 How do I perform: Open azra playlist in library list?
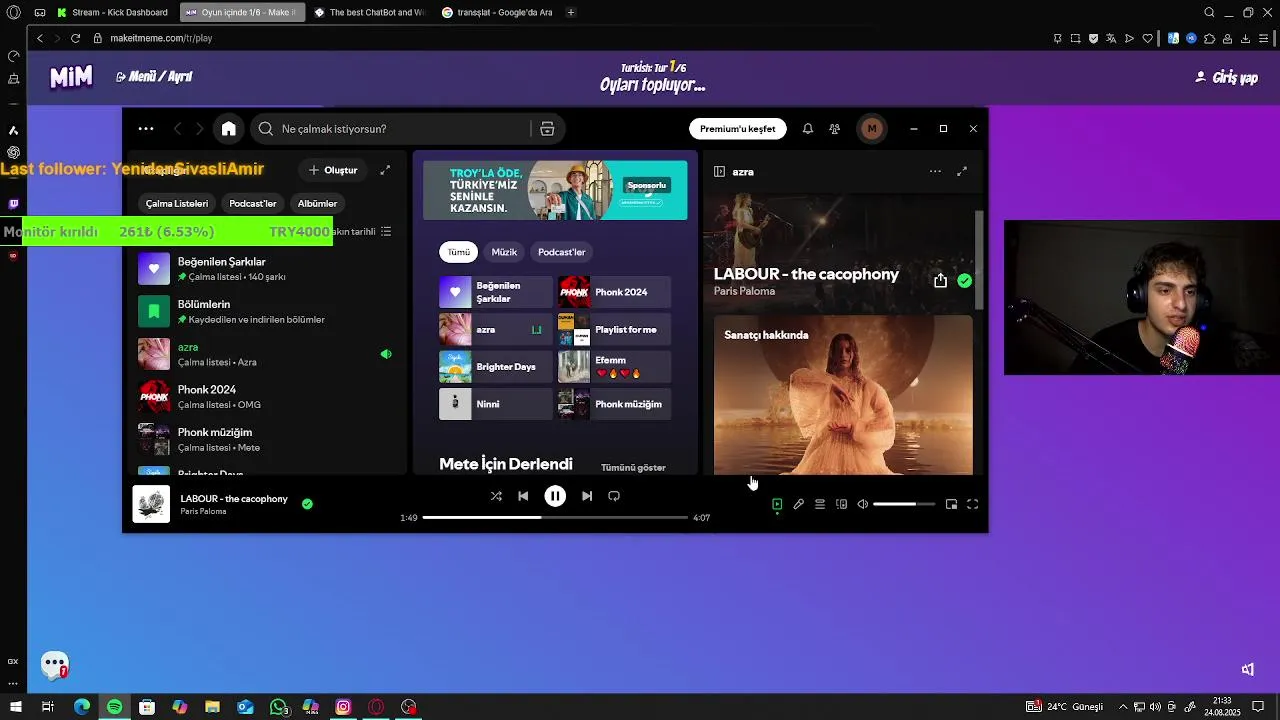coord(265,354)
